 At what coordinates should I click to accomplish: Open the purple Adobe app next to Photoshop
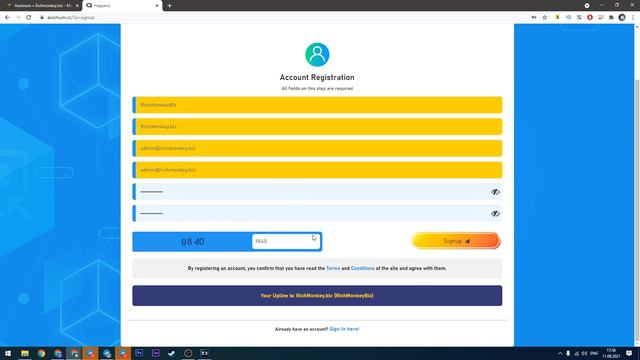point(156,353)
